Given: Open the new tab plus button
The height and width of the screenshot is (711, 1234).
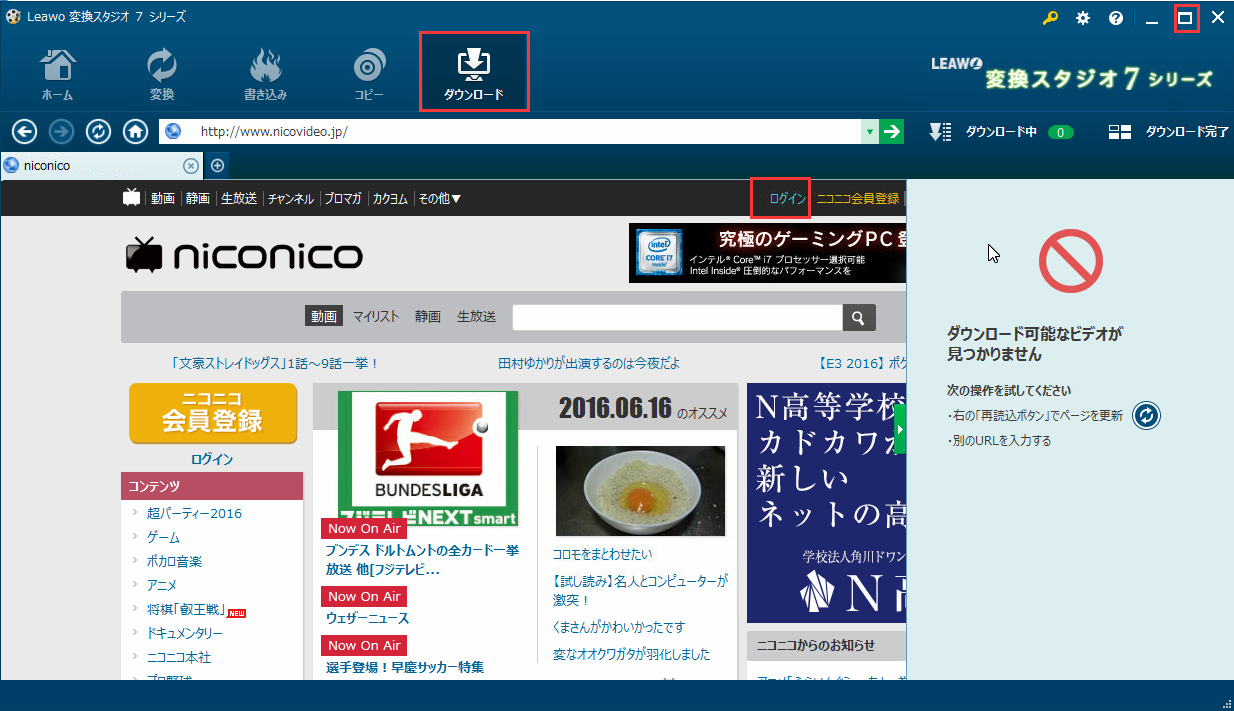Looking at the screenshot, I should (x=217, y=165).
